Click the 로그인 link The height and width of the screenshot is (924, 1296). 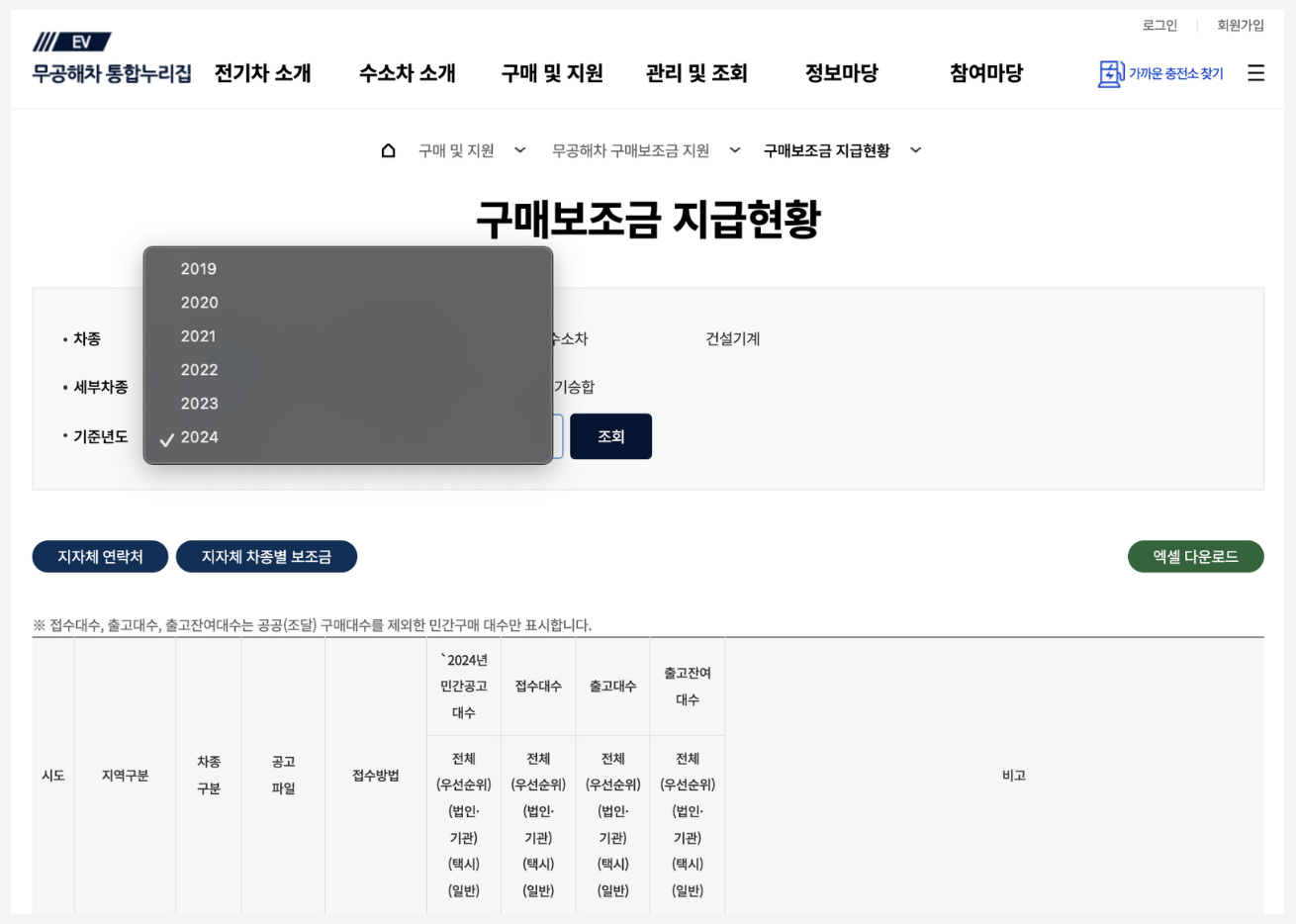click(x=1158, y=25)
